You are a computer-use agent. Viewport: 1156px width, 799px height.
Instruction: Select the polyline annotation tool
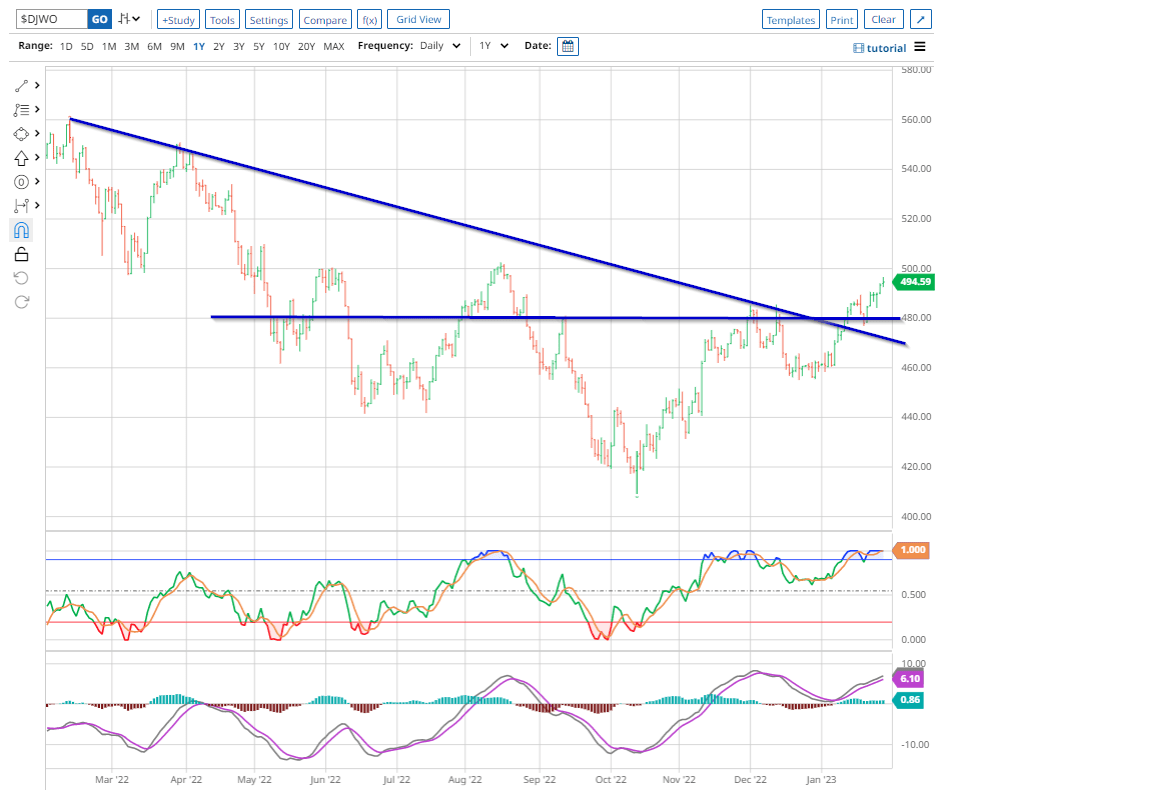[21, 109]
